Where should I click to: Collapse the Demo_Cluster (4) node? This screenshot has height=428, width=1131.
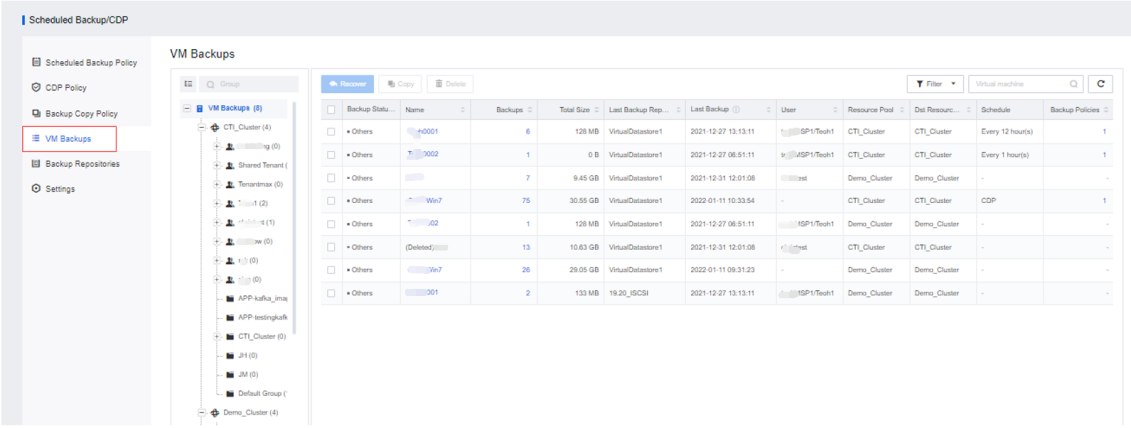(202, 413)
